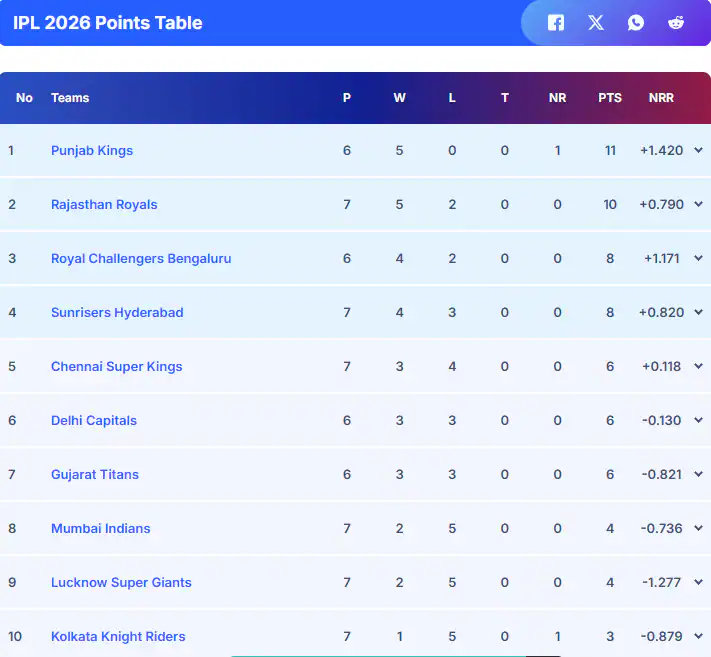Expand Mumbai Indians row chevron
711x657 pixels.
[x=698, y=529]
